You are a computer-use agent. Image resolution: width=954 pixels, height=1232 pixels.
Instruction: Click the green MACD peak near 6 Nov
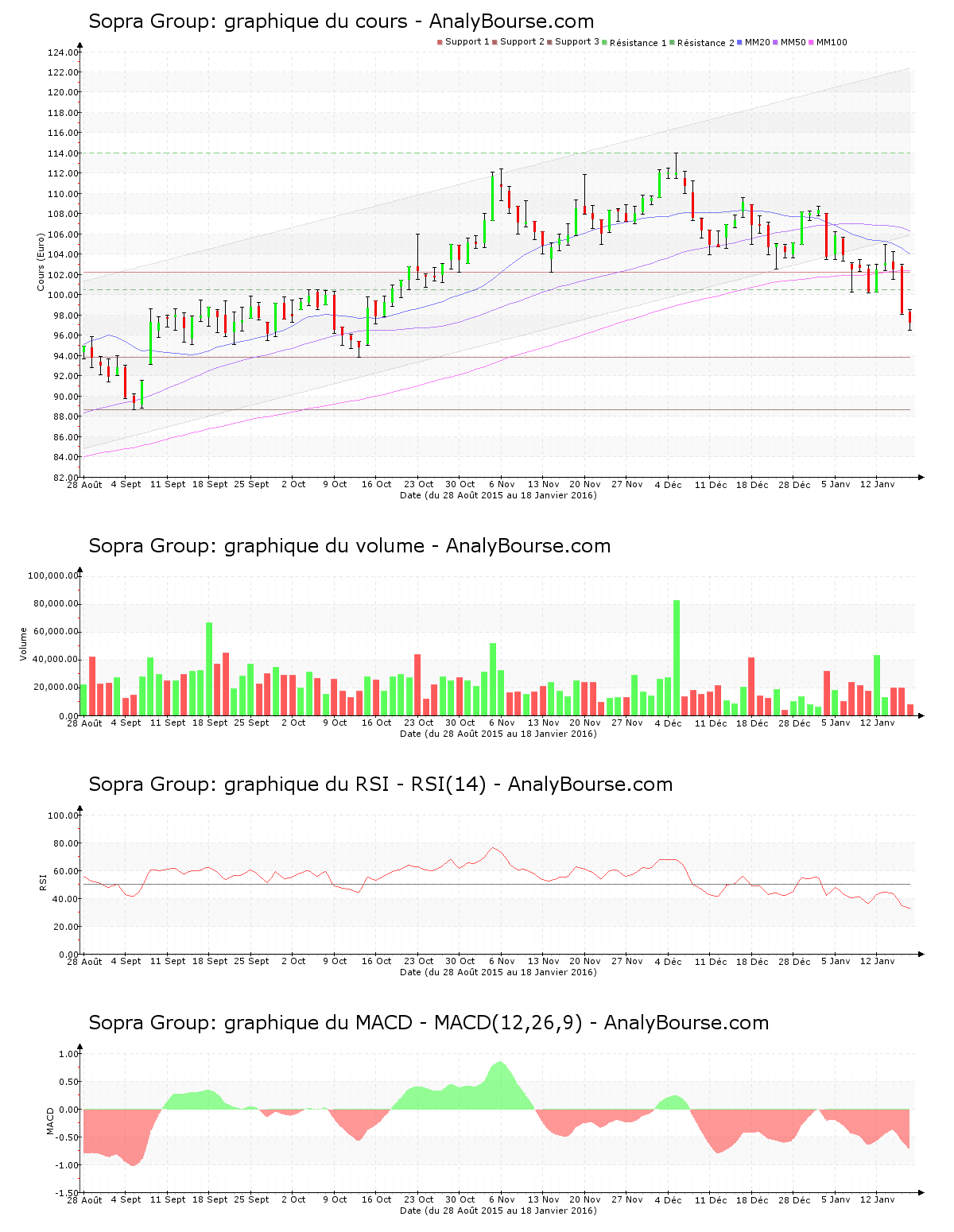pyautogui.click(x=499, y=1085)
